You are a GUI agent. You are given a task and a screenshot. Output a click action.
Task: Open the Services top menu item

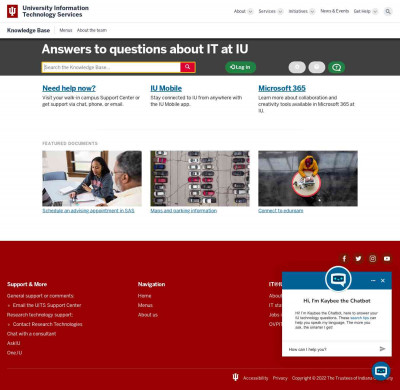[x=267, y=11]
